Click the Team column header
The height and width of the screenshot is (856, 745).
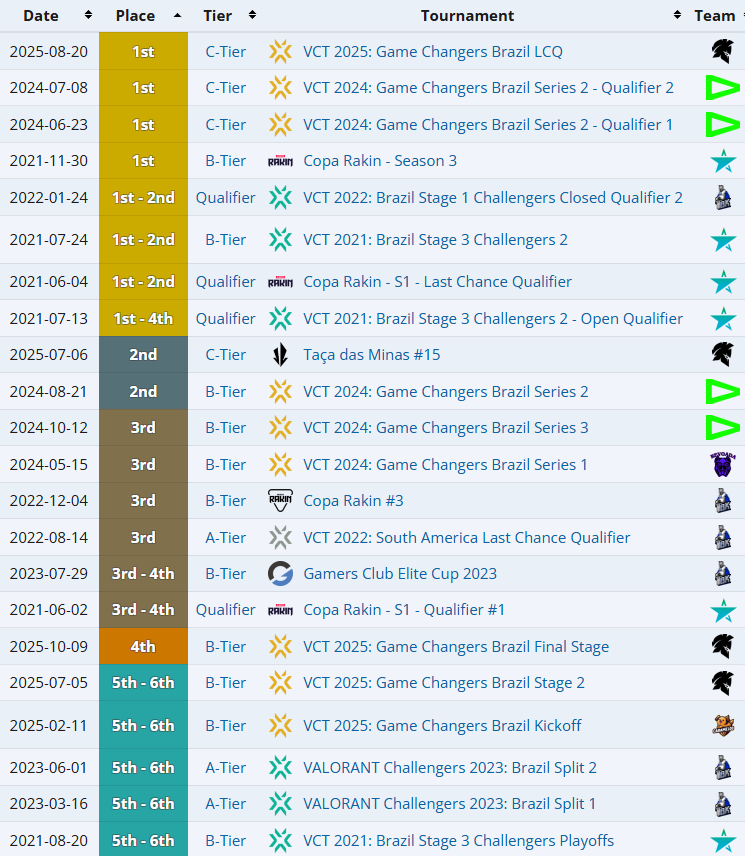[x=714, y=16]
